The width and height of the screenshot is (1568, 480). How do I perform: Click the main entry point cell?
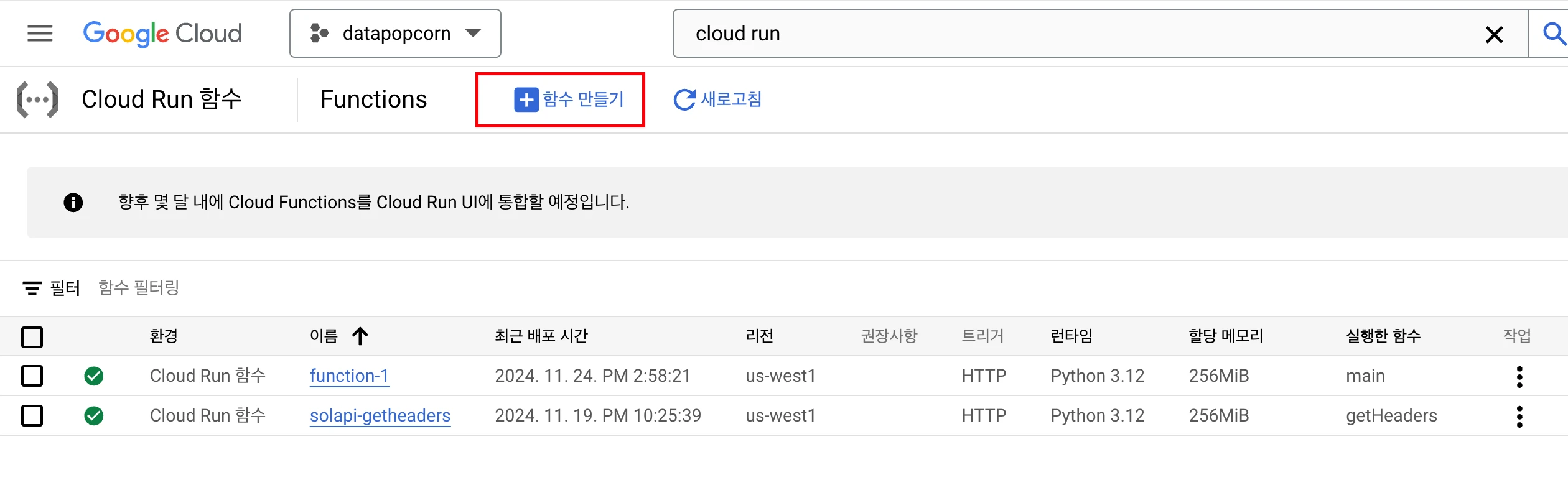click(1366, 376)
